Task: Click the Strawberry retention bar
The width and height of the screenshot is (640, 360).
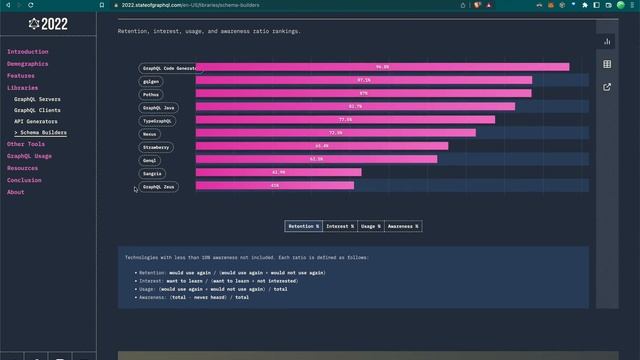Action: click(322, 146)
